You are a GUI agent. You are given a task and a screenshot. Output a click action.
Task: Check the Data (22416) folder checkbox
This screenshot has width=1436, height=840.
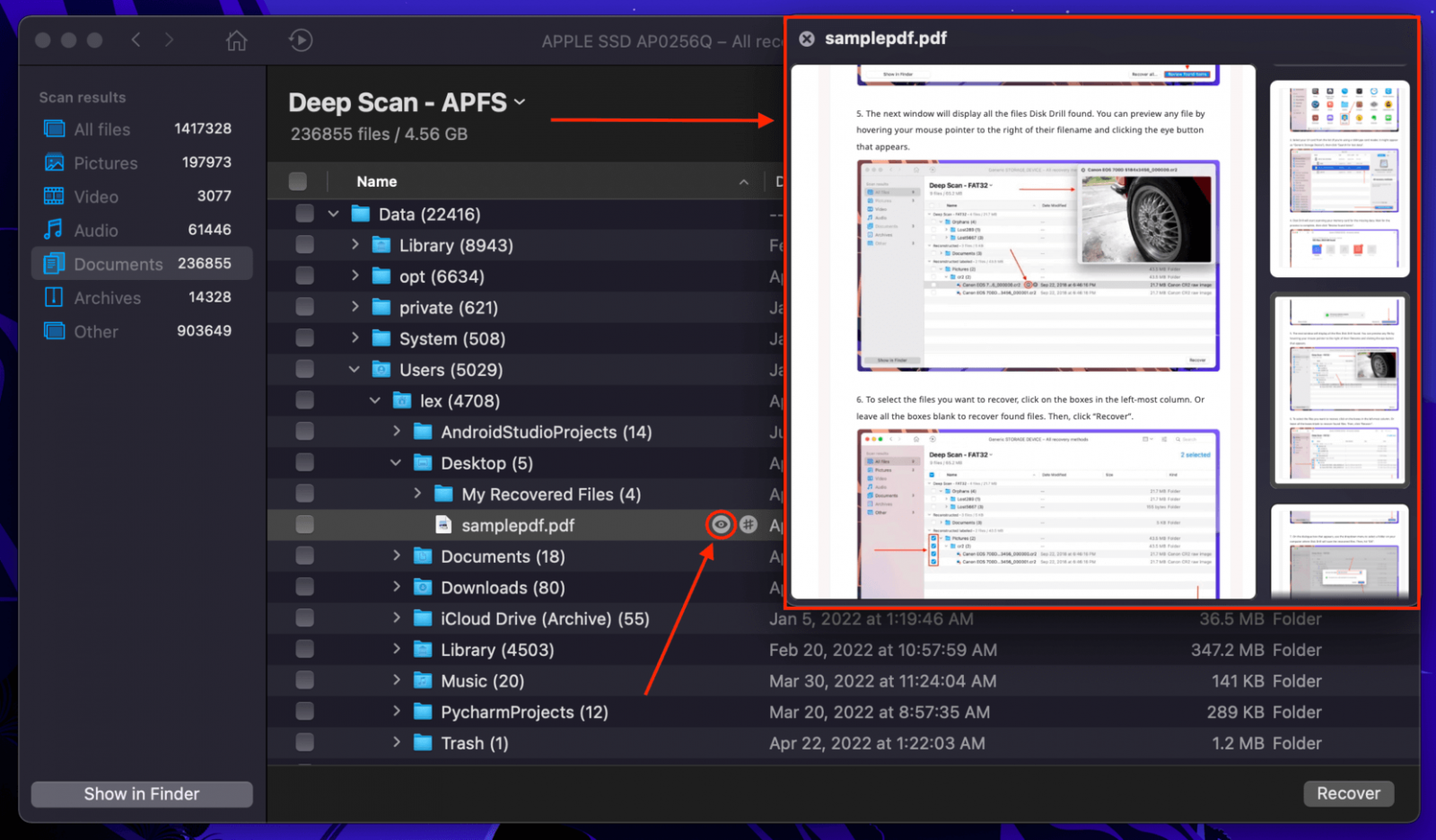(304, 214)
